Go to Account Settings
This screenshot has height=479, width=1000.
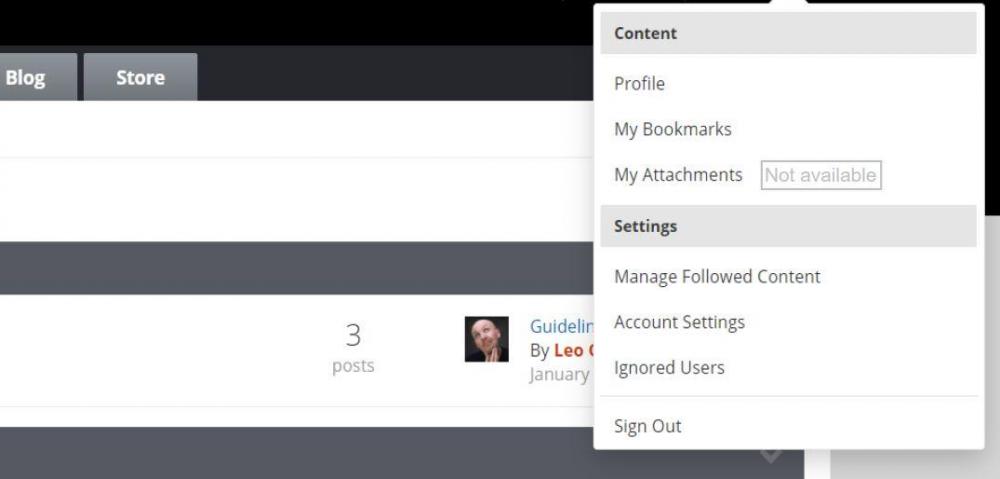pos(679,322)
